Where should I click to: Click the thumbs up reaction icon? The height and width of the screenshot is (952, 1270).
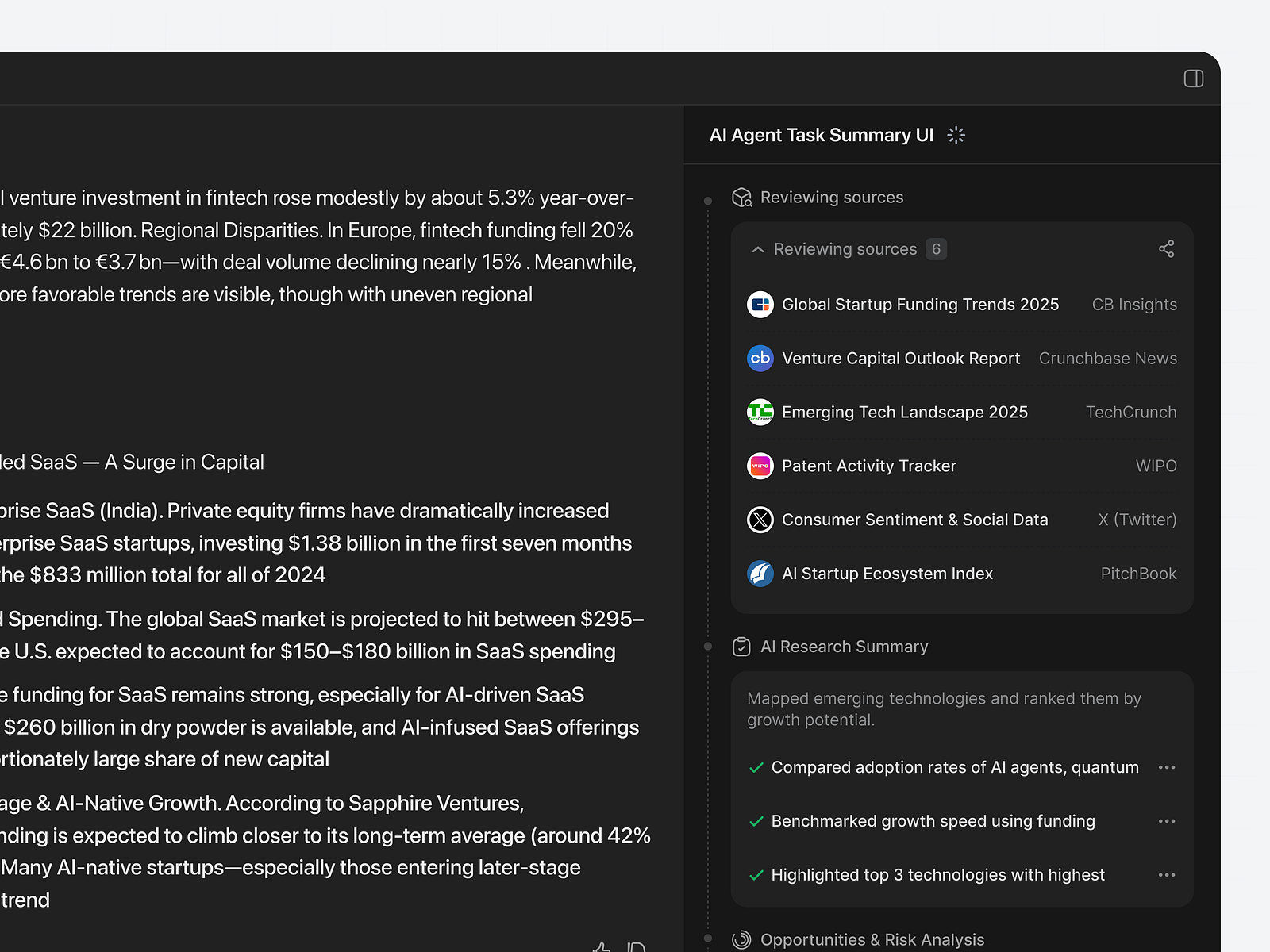click(x=602, y=946)
